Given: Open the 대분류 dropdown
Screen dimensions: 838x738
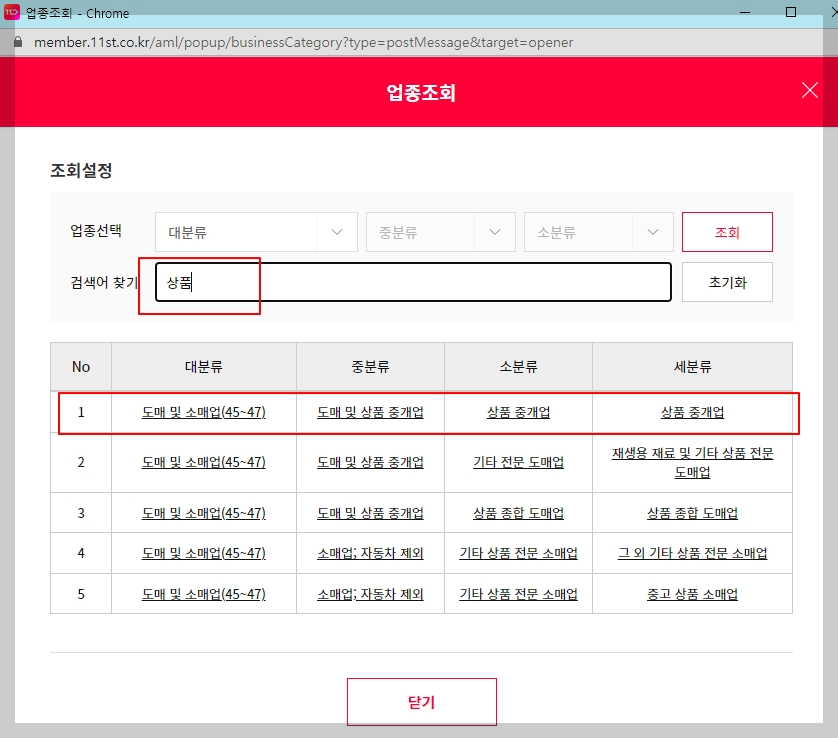Looking at the screenshot, I should click(x=256, y=232).
